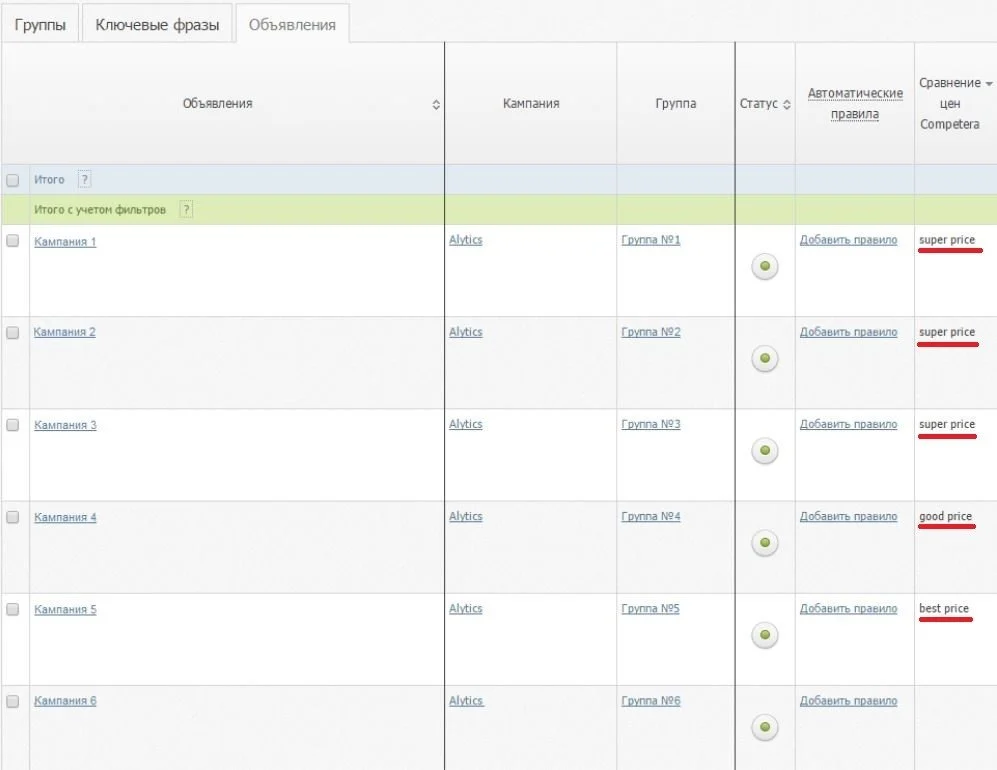
Task: Open the Кампания 2 ad link
Action: point(65,332)
